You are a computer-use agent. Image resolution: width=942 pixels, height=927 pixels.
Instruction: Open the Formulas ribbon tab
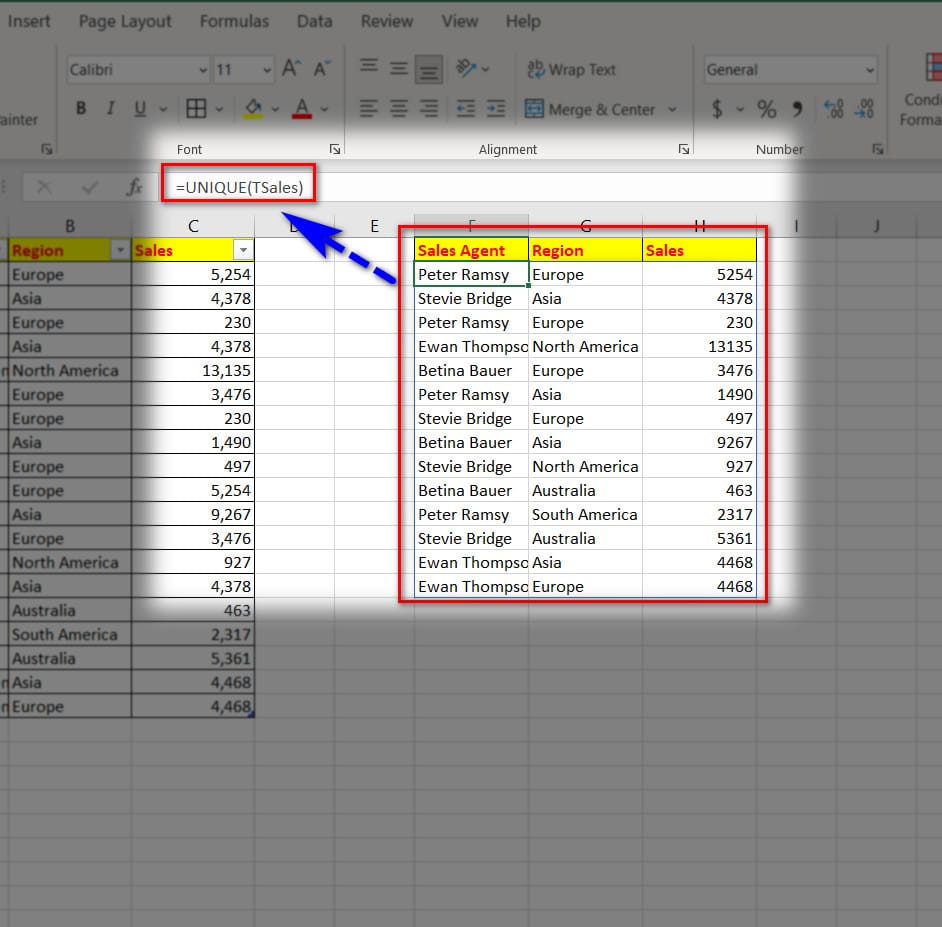coord(234,21)
